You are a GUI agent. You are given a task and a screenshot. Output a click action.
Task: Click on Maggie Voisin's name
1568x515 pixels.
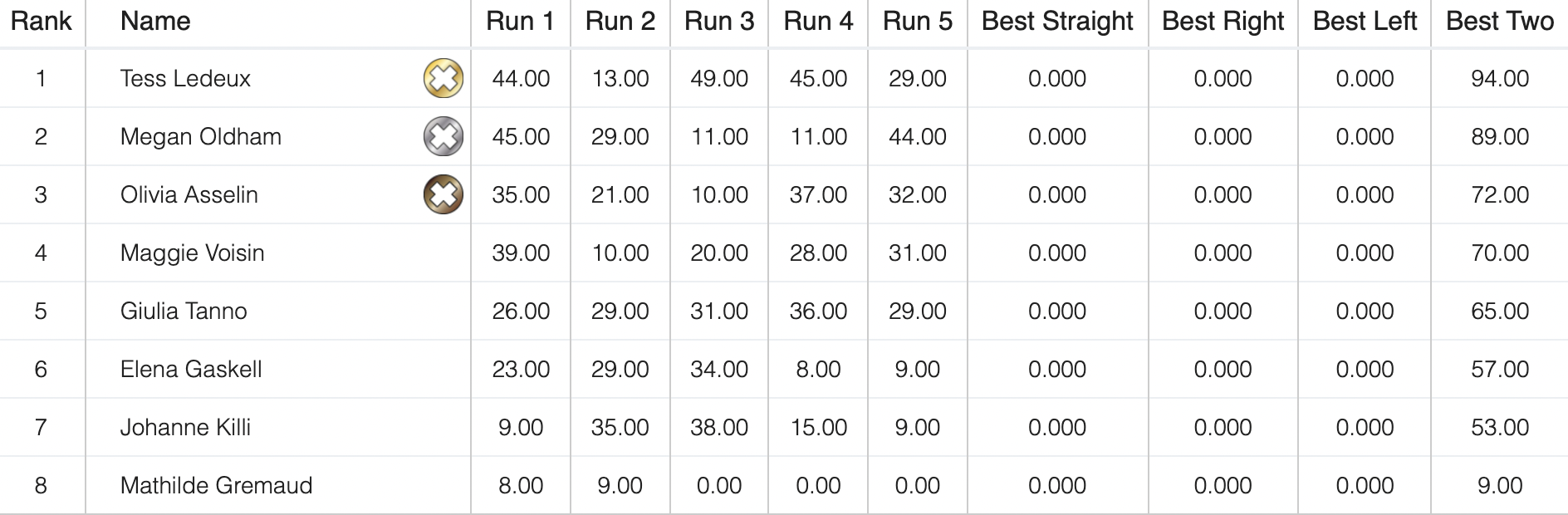192,253
